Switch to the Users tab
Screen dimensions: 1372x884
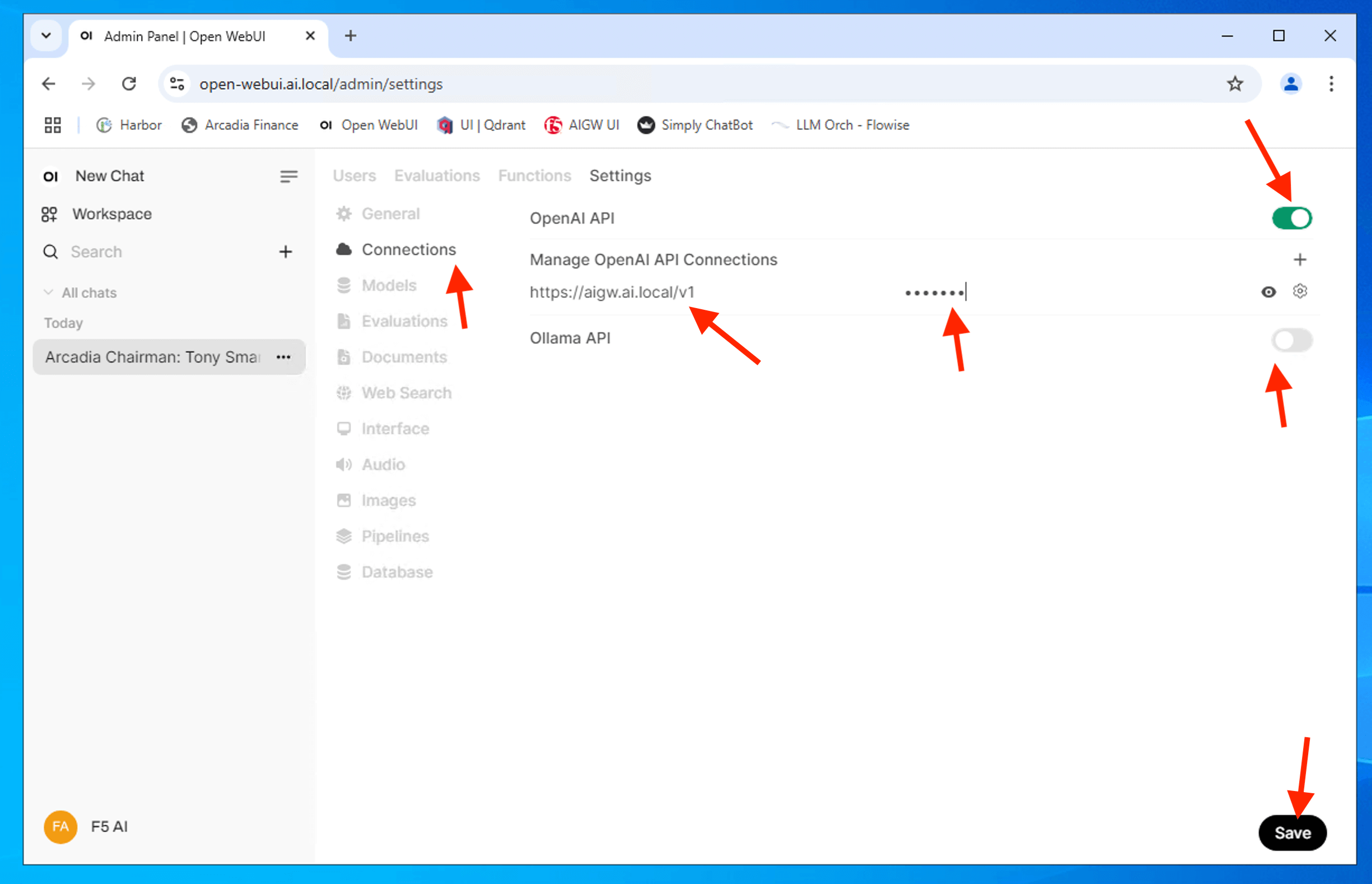[354, 176]
